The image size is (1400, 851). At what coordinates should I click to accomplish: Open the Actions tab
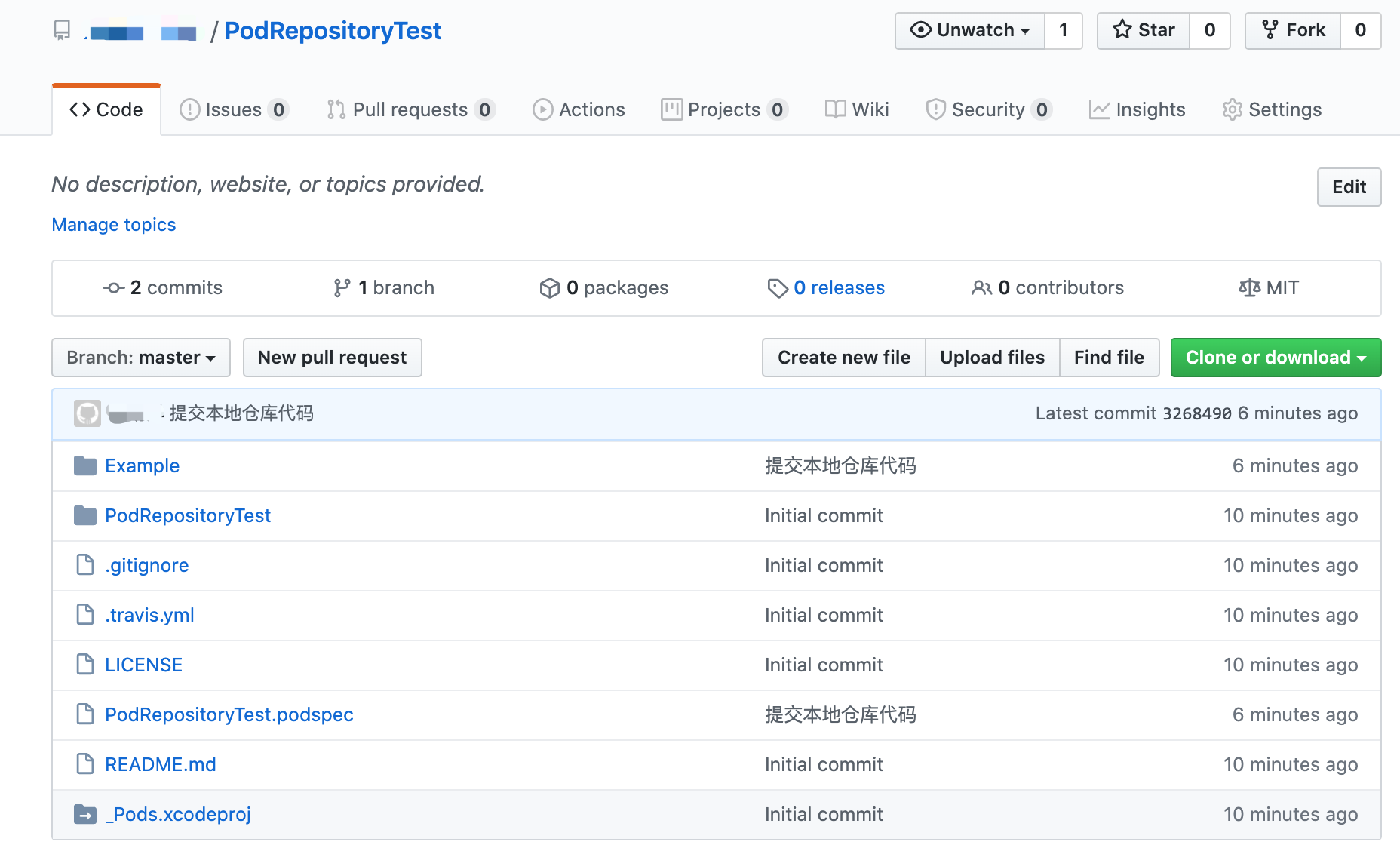click(579, 110)
